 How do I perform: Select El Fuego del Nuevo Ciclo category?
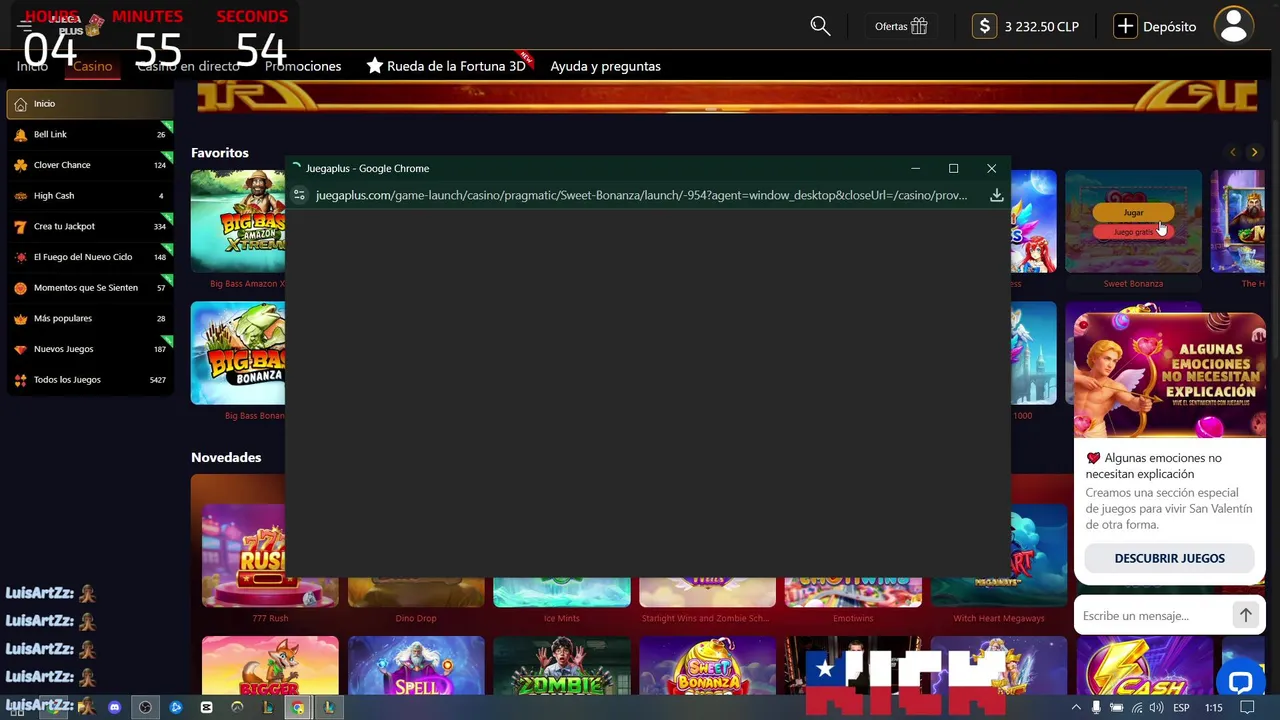click(x=89, y=257)
